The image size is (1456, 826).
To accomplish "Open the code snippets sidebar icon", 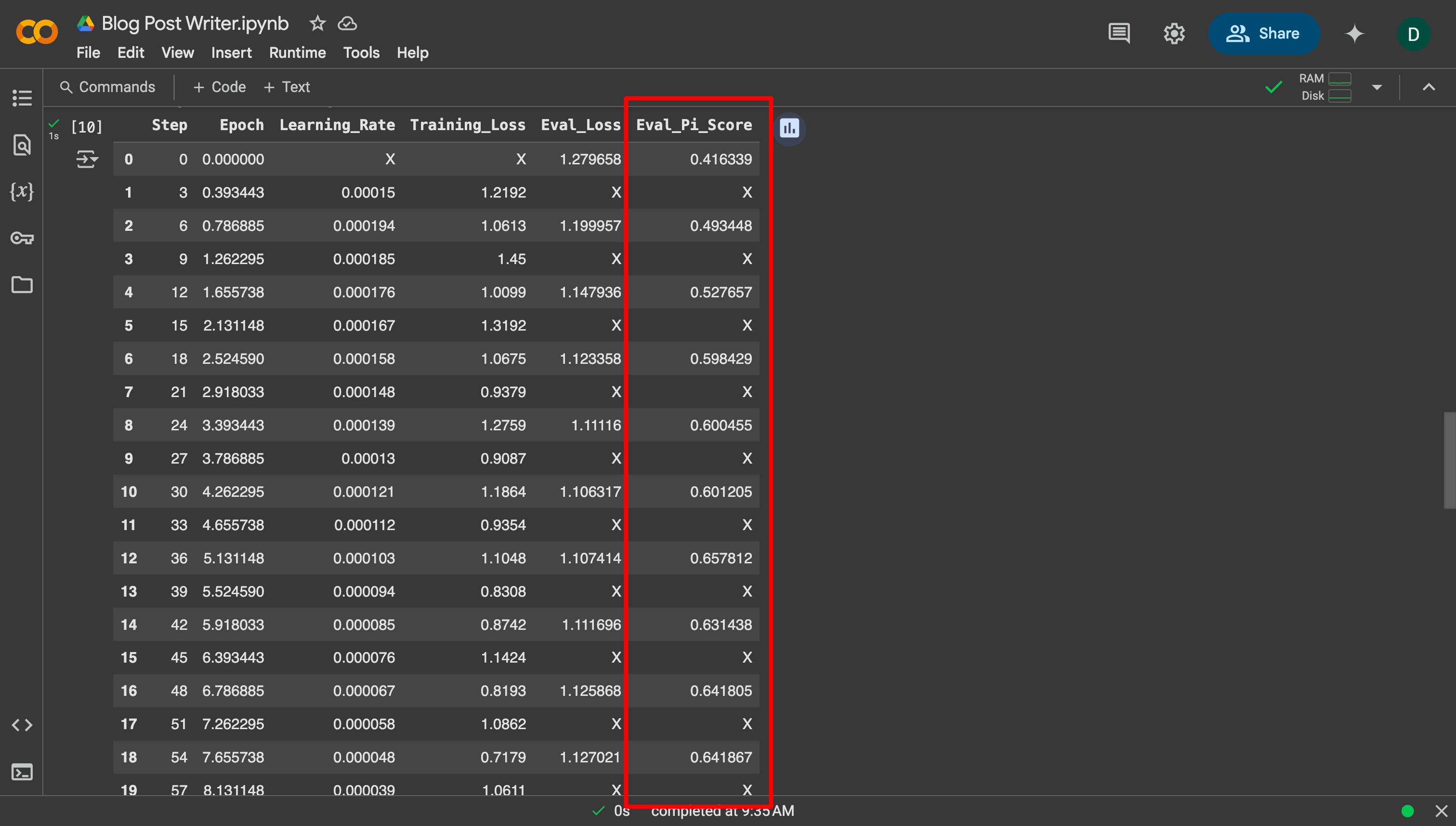I will point(22,725).
